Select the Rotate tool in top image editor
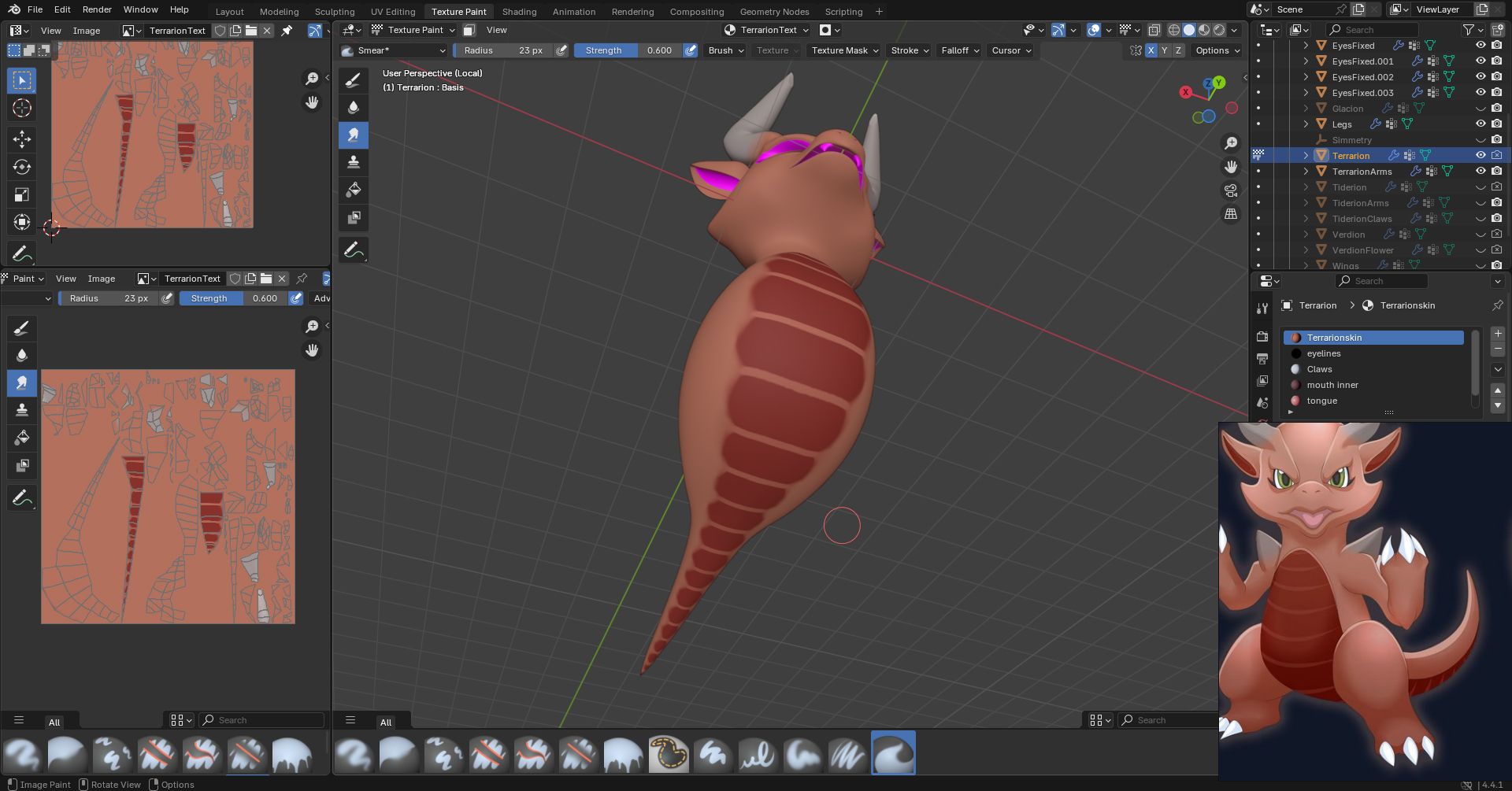The width and height of the screenshot is (1512, 791). click(x=22, y=167)
